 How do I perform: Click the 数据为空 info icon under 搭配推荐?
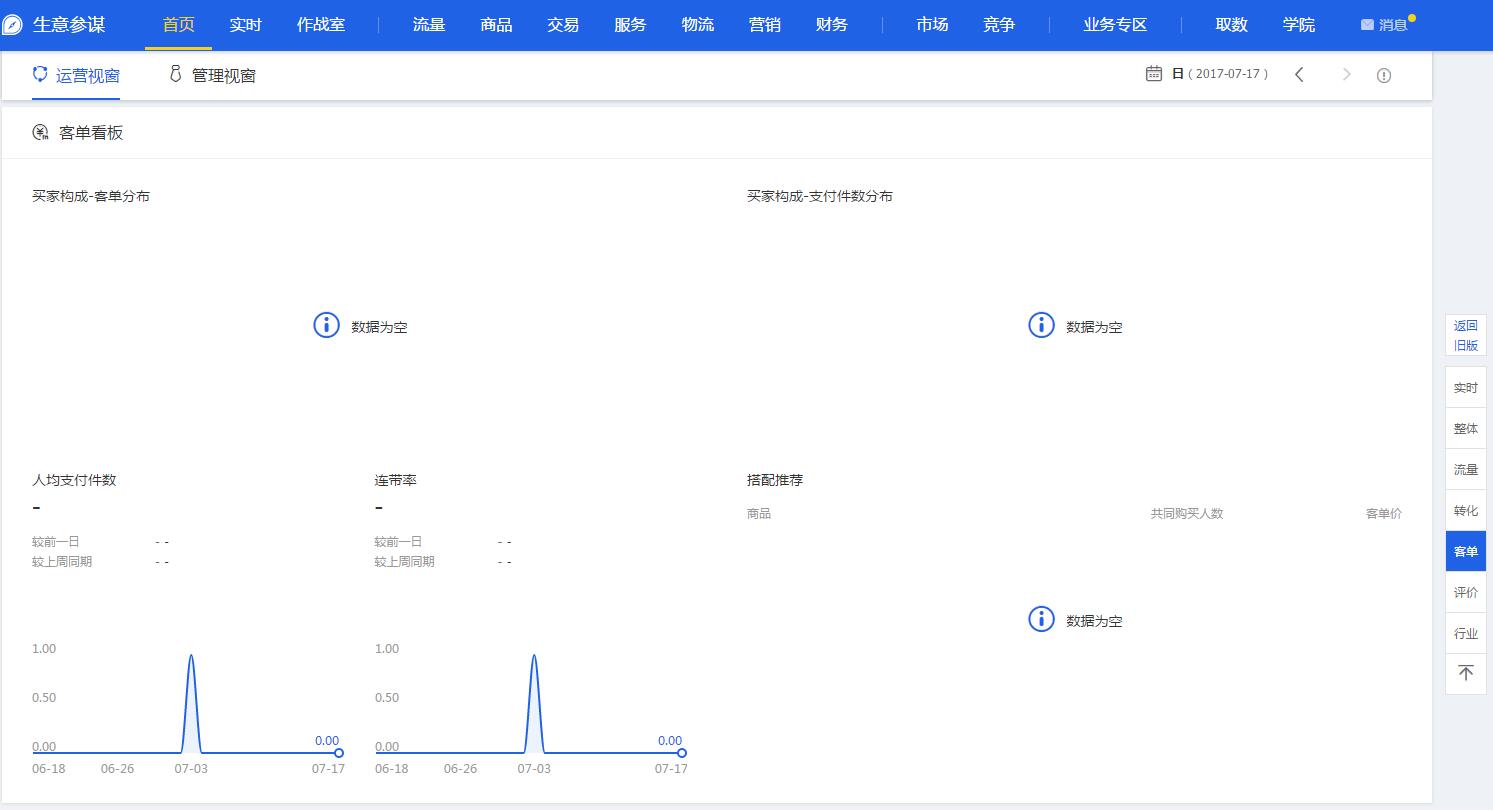coord(1041,619)
